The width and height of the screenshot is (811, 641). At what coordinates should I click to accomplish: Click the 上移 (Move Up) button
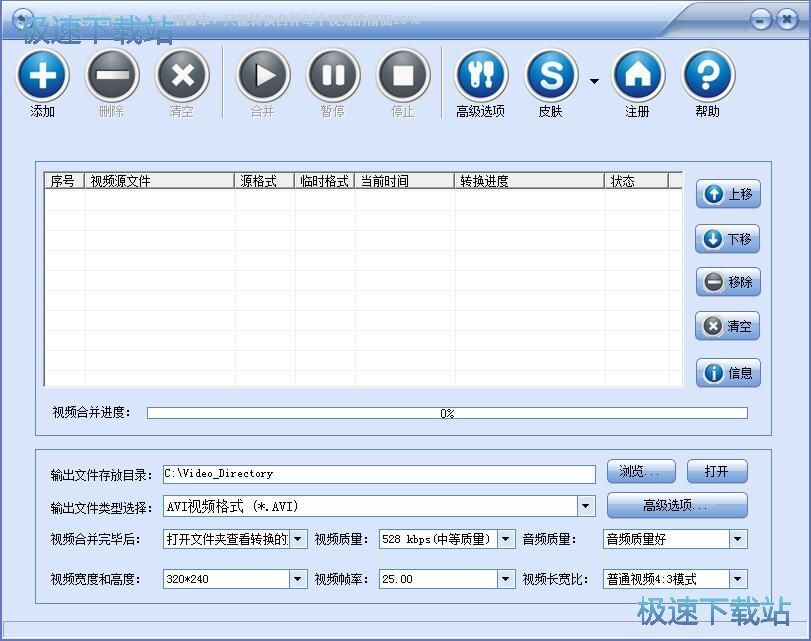coord(728,195)
